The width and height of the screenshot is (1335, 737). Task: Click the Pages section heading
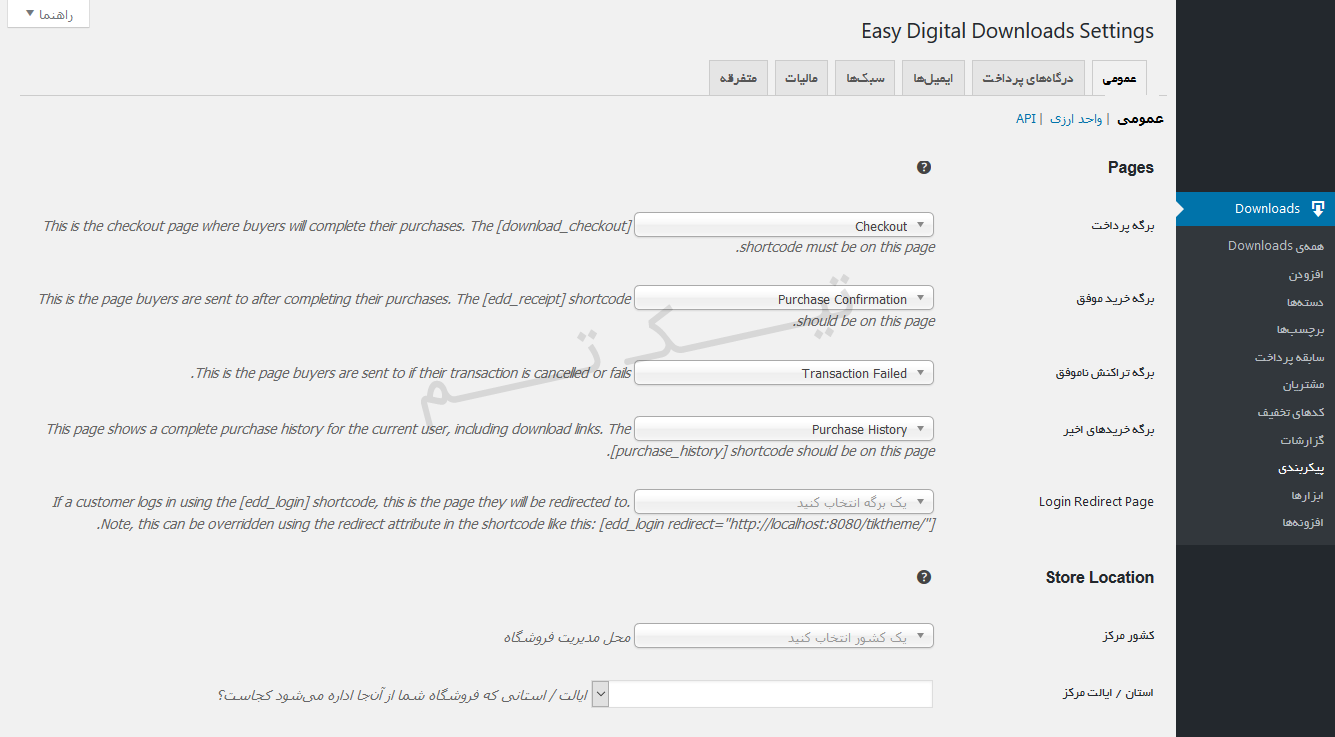tap(1130, 167)
